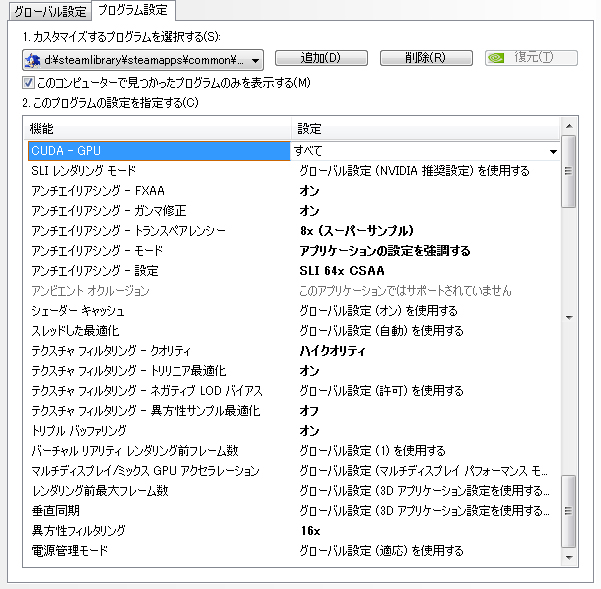Select the CUDA - GPU row
The width and height of the screenshot is (601, 589).
tap(159, 151)
